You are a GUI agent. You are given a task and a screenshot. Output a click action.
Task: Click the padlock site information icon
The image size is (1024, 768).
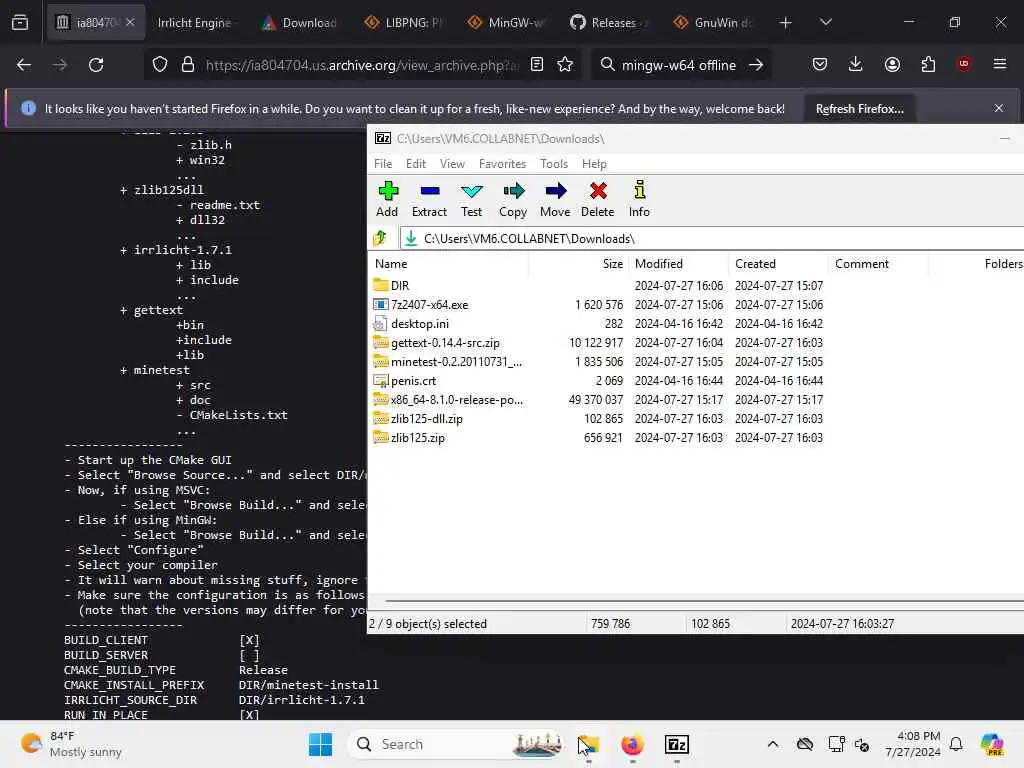pos(188,65)
